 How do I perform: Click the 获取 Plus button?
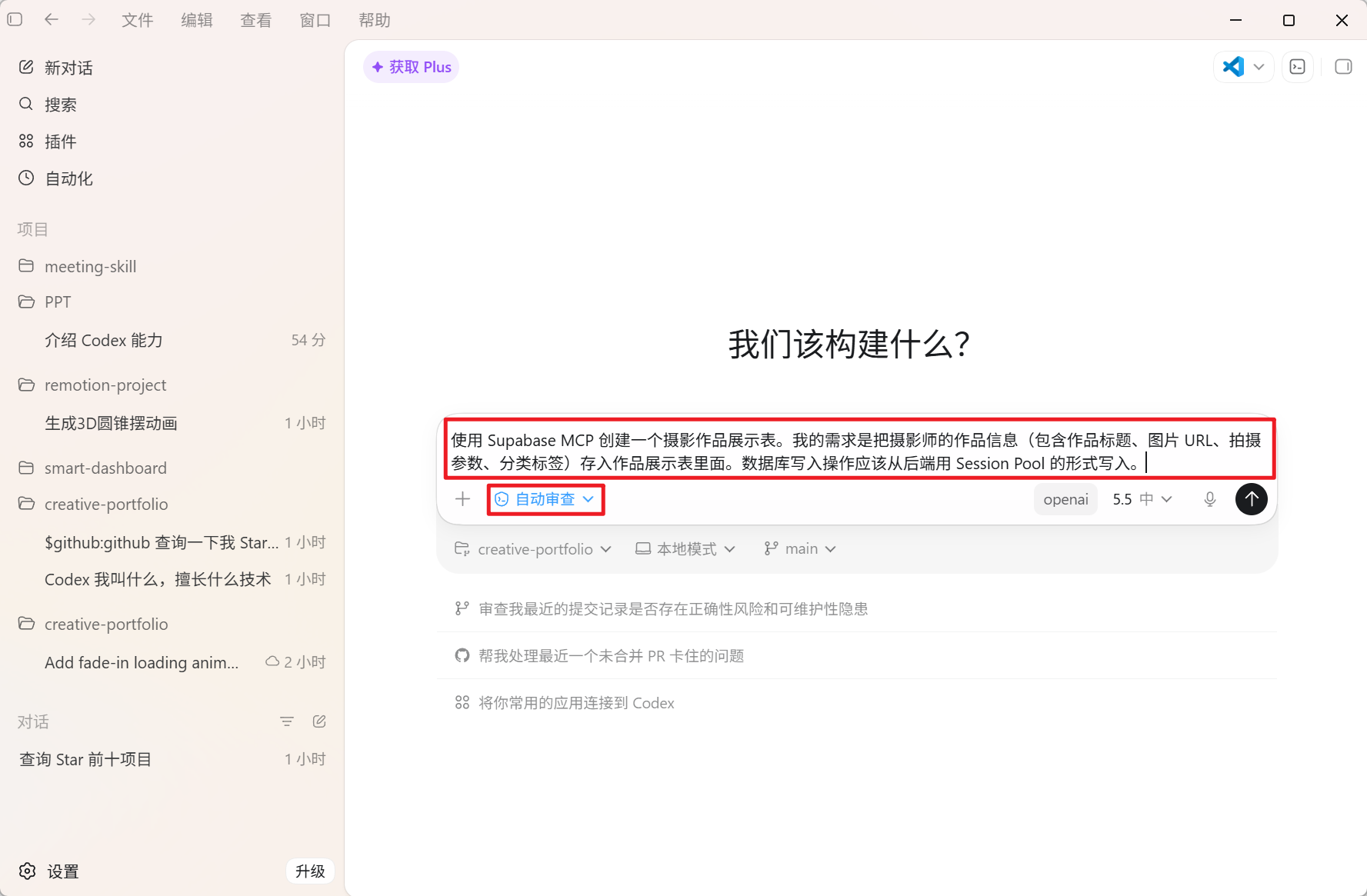tap(411, 67)
